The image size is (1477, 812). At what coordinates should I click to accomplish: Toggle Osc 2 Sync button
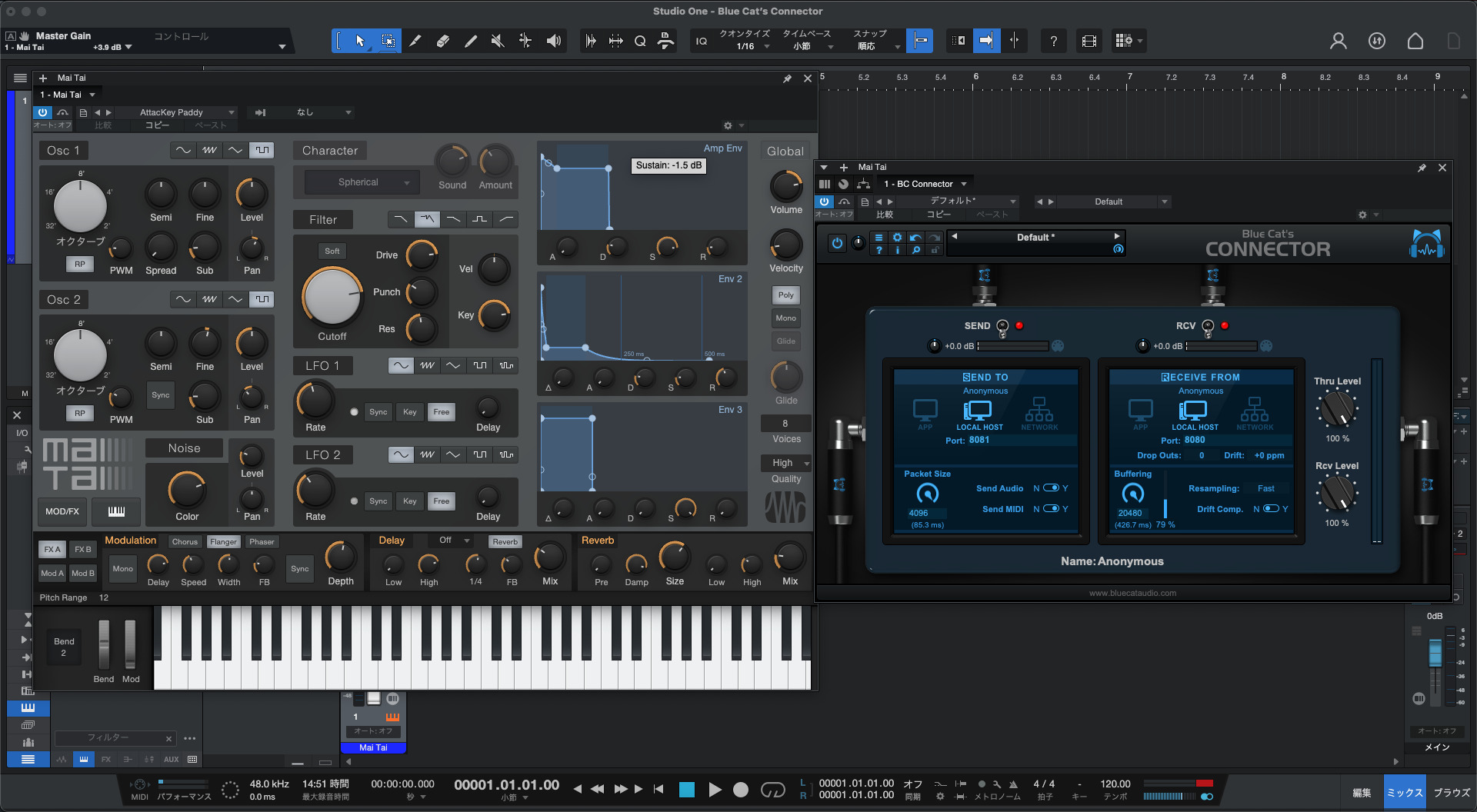[x=161, y=395]
